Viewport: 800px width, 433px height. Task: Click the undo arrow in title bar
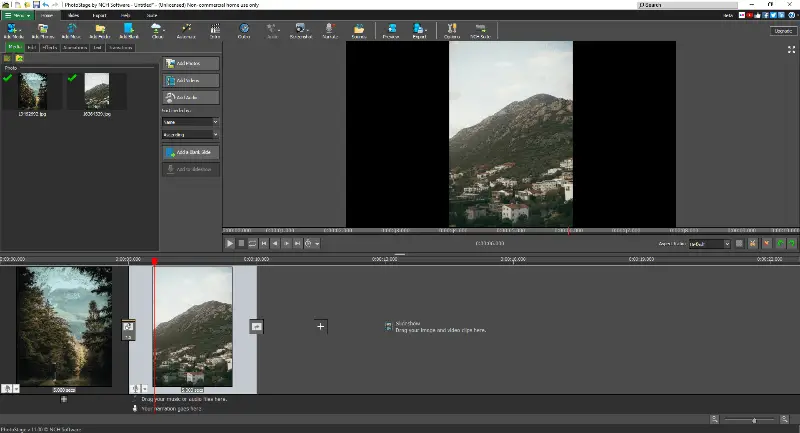[45, 5]
